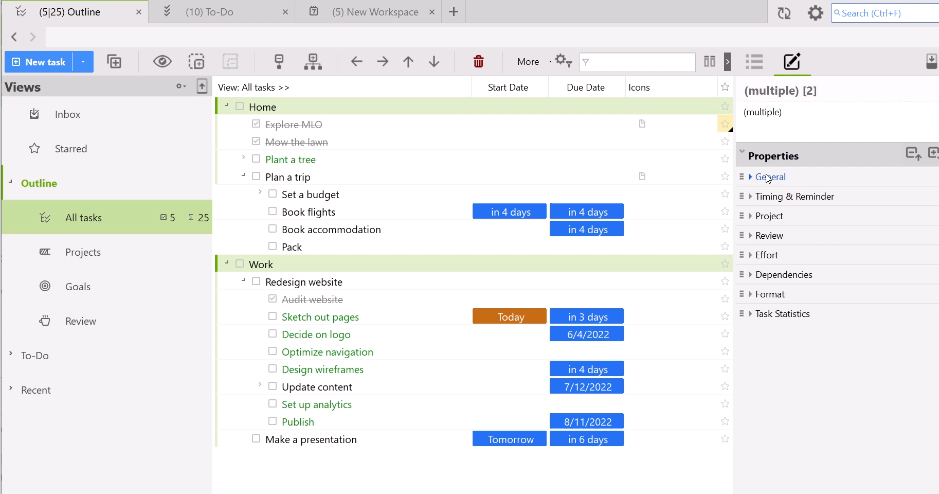This screenshot has height=494, width=939.
Task: Move task up with the up arrow
Action: [x=408, y=61]
